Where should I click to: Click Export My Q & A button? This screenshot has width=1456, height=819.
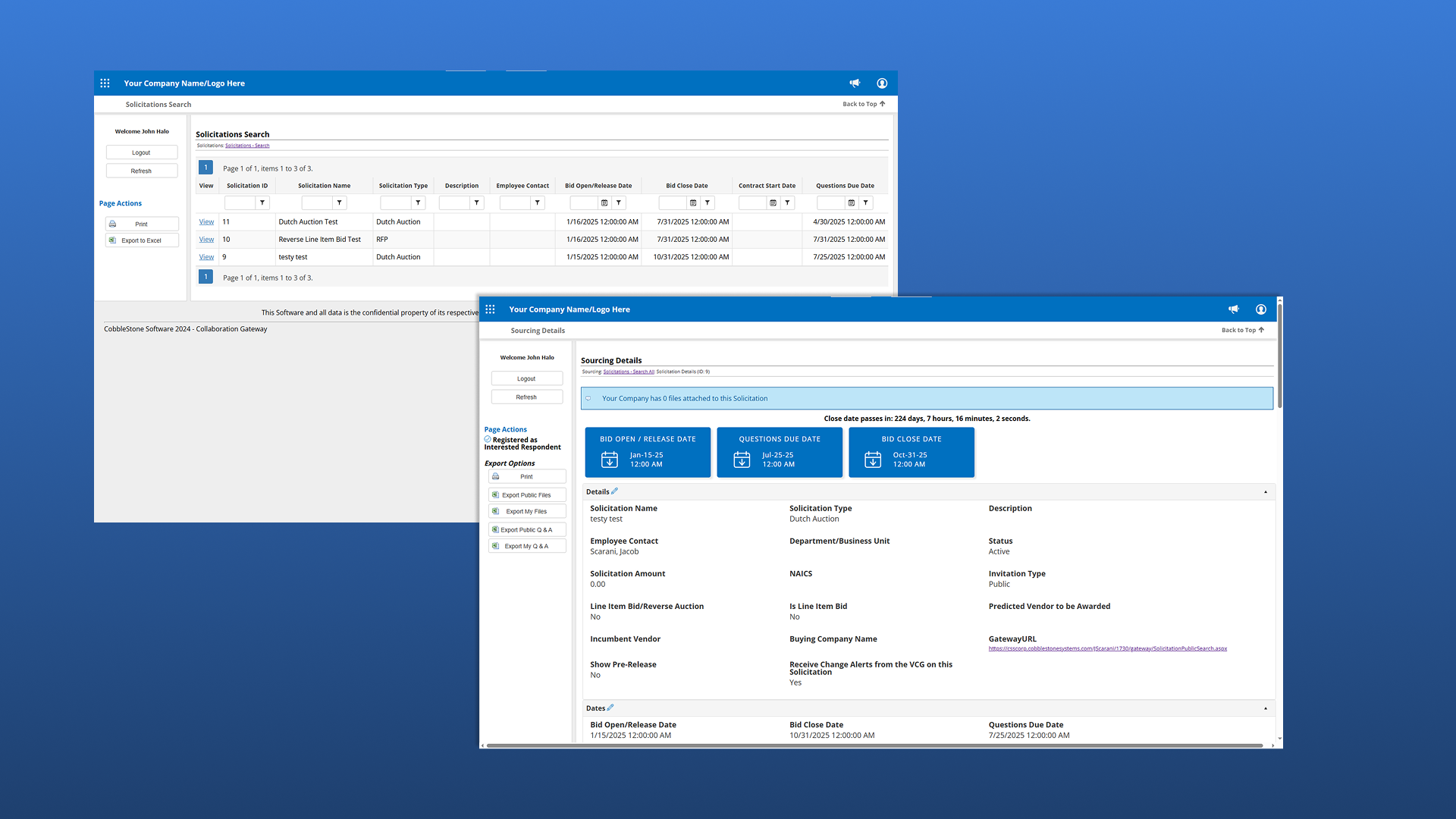tap(527, 546)
